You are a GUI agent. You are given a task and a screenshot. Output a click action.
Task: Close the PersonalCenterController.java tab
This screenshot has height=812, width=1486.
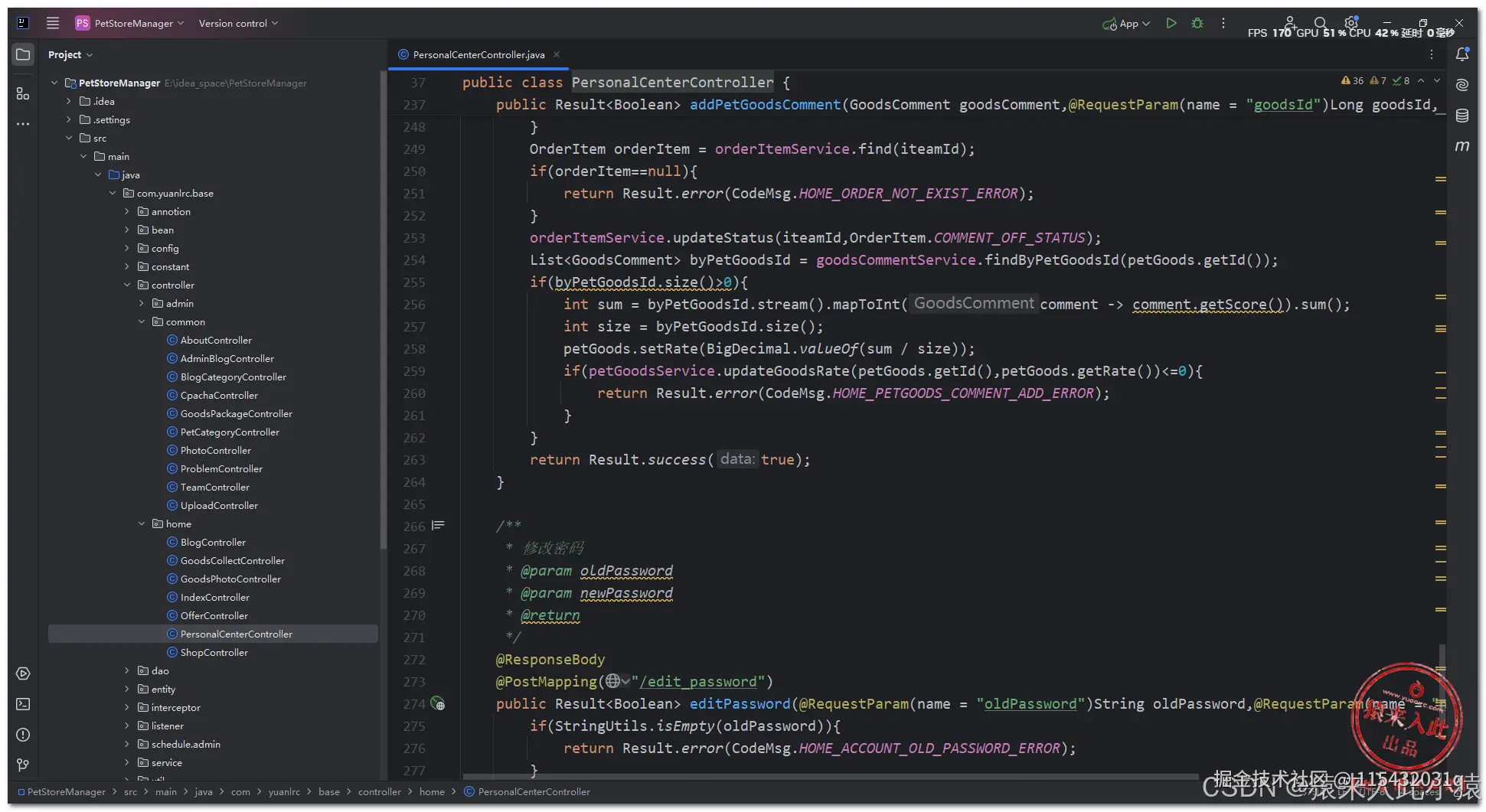coord(557,54)
